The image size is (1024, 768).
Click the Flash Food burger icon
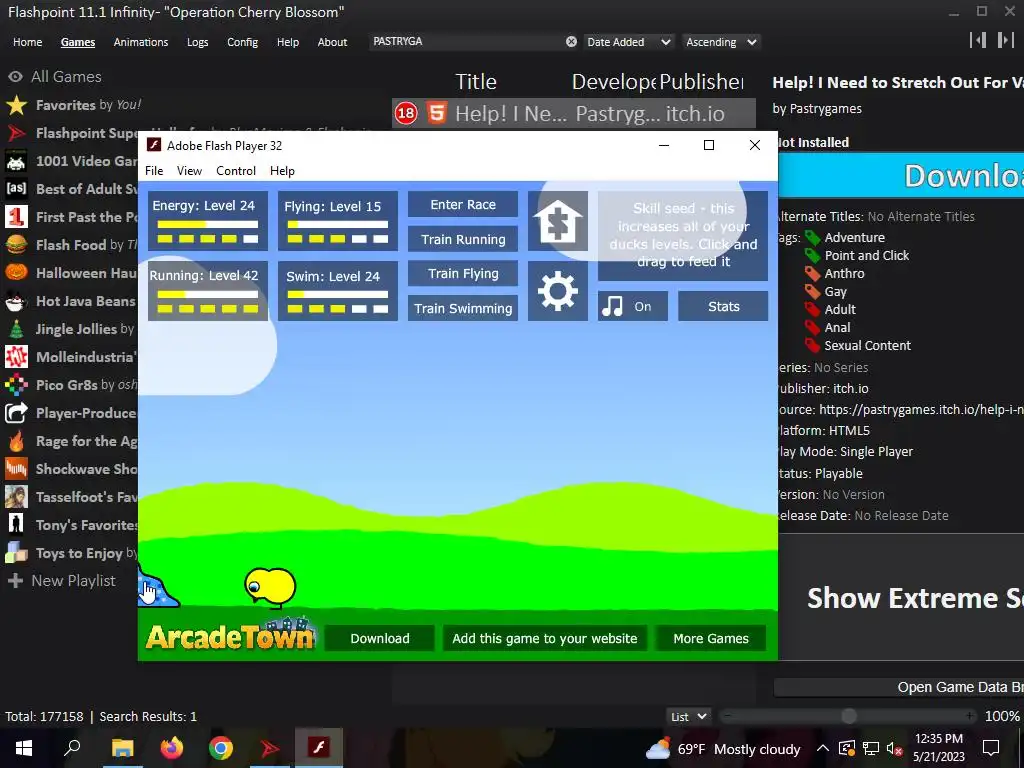pyautogui.click(x=16, y=245)
